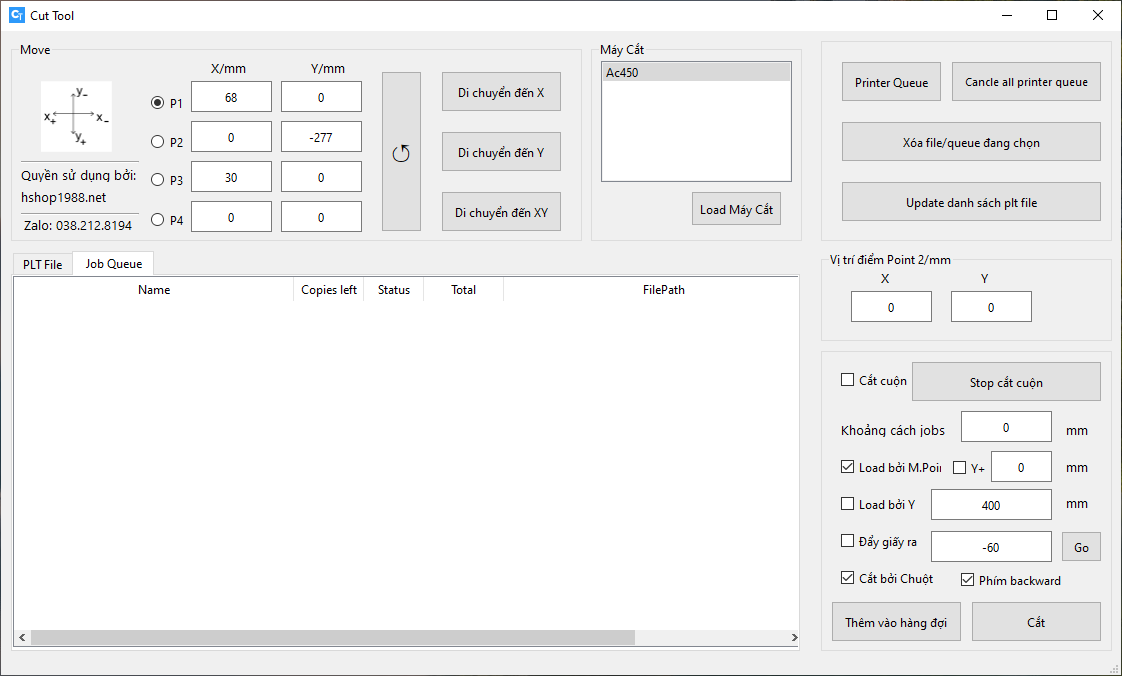Click the axis direction diagram image
The width and height of the screenshot is (1122, 676).
pos(76,117)
